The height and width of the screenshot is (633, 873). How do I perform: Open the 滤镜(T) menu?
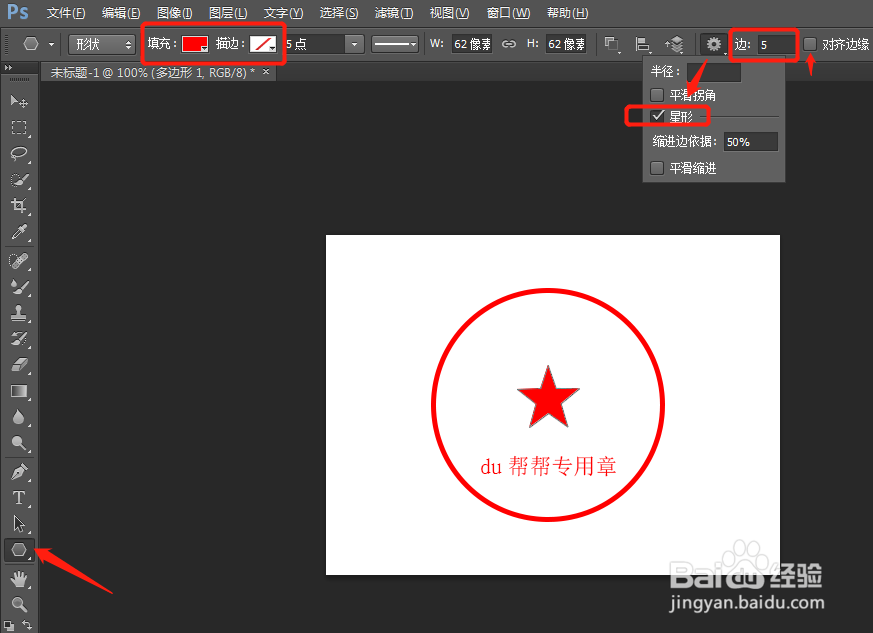pyautogui.click(x=394, y=13)
